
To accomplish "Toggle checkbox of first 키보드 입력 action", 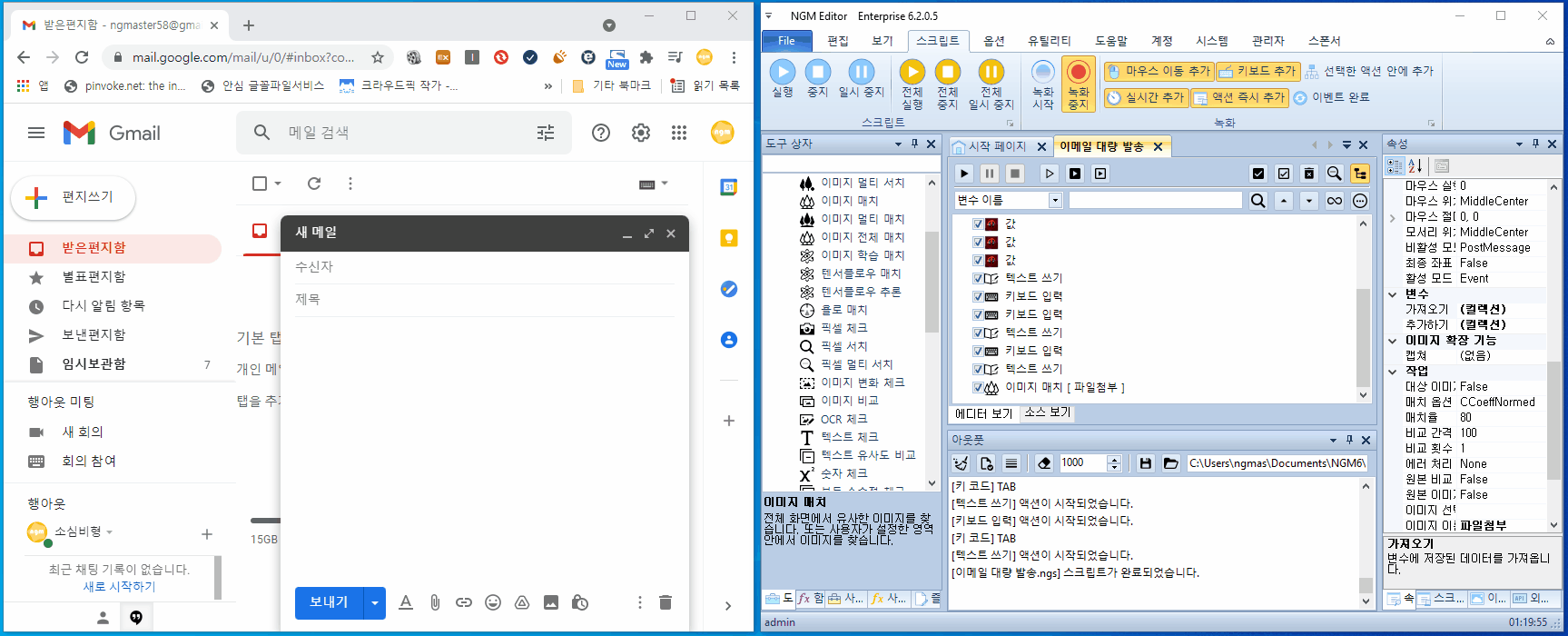I will pyautogui.click(x=978, y=296).
